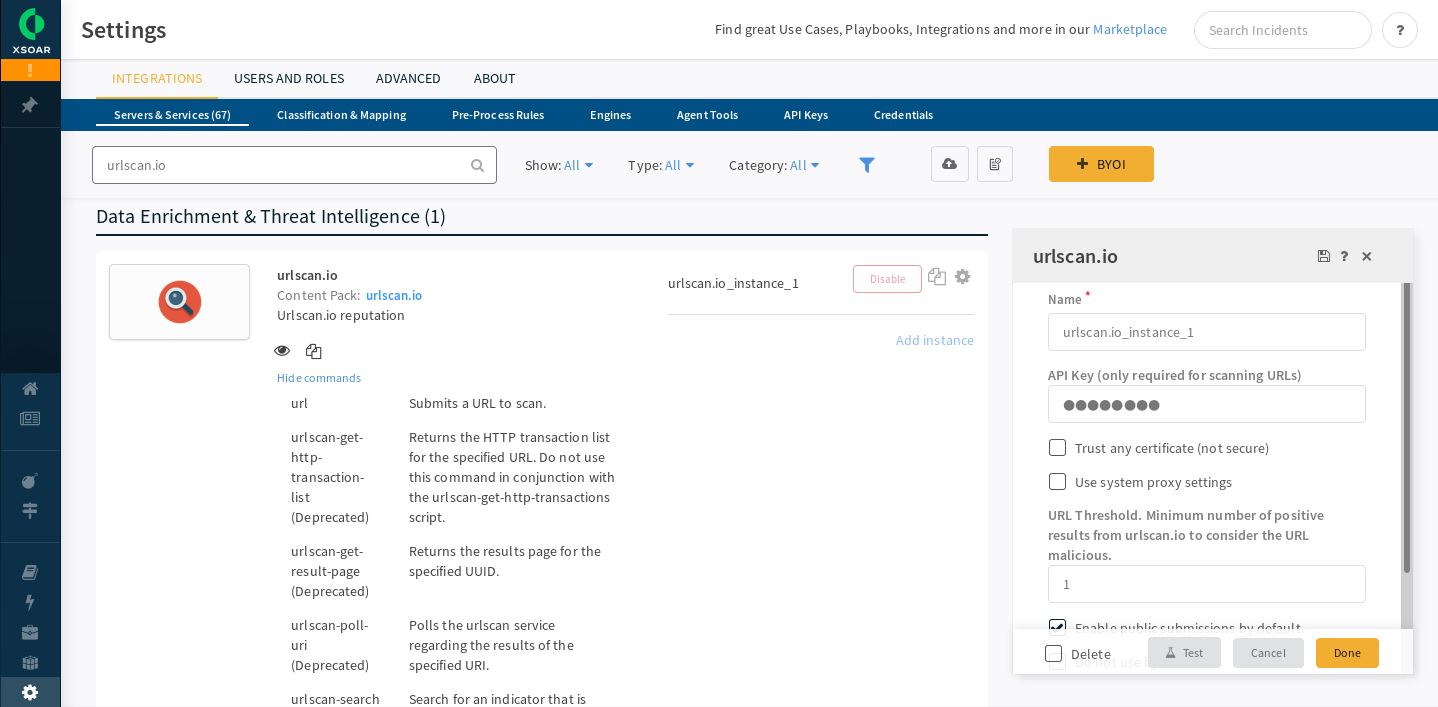1438x707 pixels.
Task: Open the Jobs briefcase icon
Action: coord(30,632)
